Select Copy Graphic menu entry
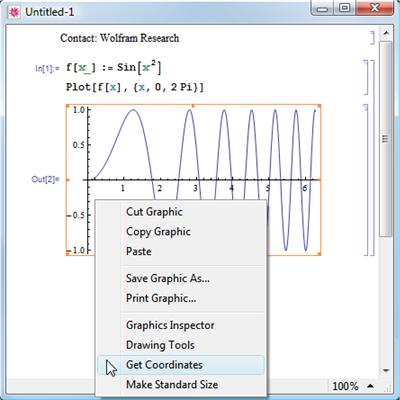Image resolution: width=400 pixels, height=400 pixels. coord(158,232)
